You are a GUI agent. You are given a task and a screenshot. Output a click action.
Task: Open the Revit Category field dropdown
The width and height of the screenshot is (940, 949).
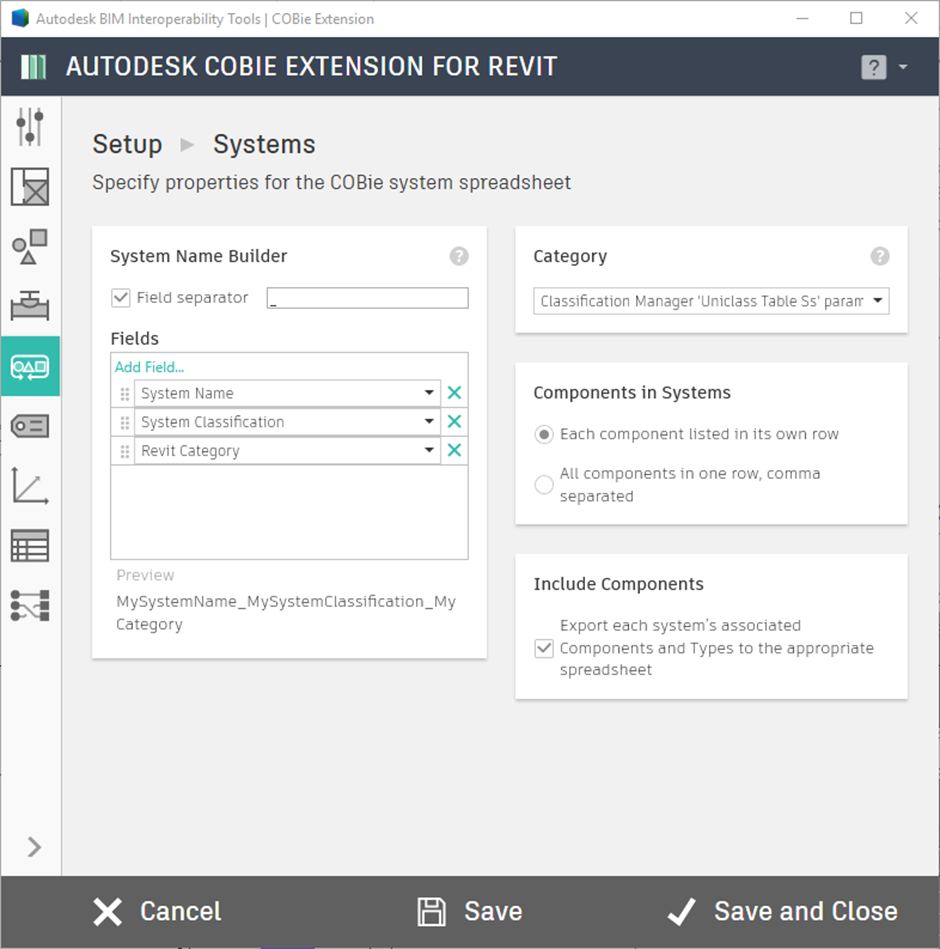287,451
